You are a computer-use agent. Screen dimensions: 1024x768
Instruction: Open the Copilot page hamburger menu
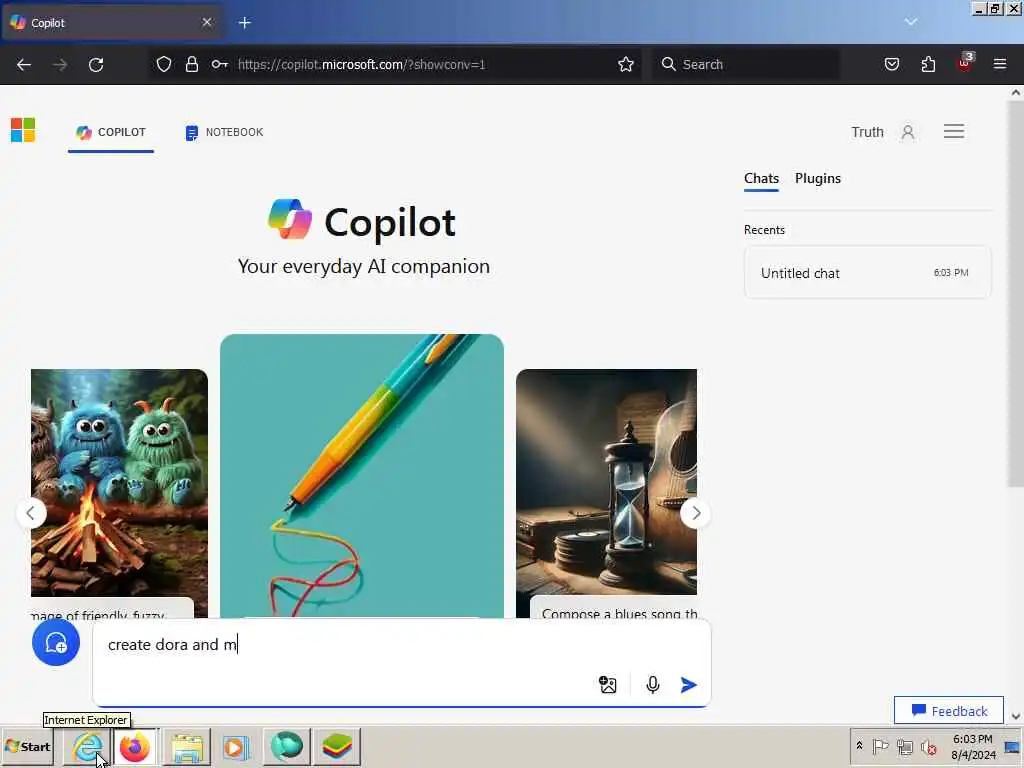pyautogui.click(x=954, y=131)
